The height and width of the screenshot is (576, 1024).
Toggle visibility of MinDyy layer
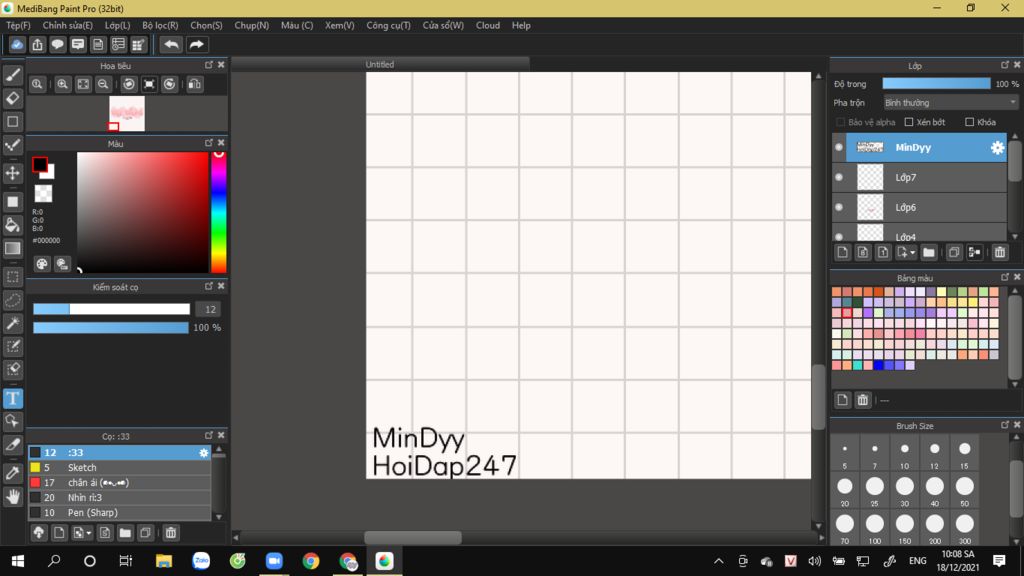(x=839, y=148)
